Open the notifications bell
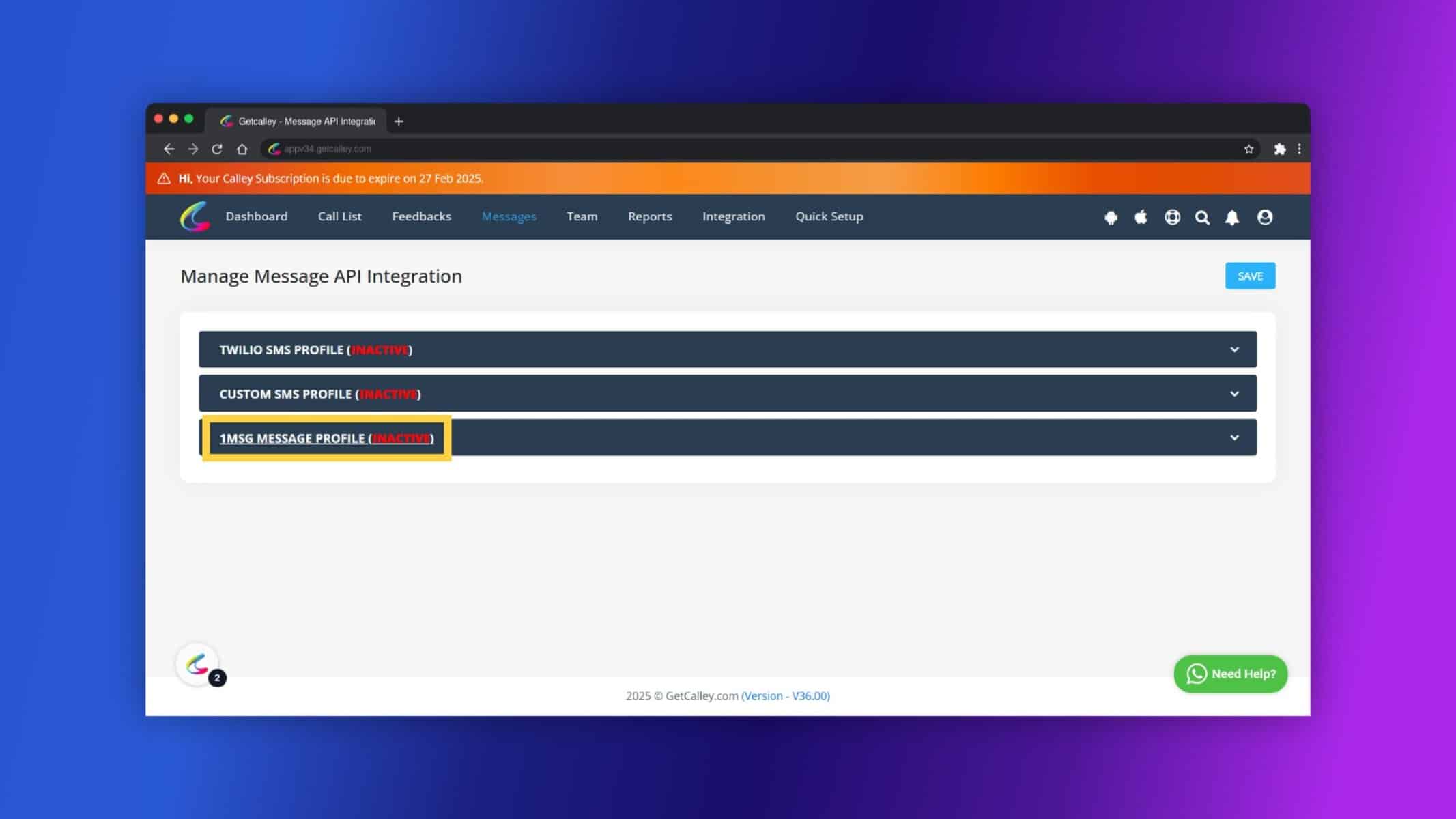Image resolution: width=1456 pixels, height=819 pixels. [x=1232, y=217]
